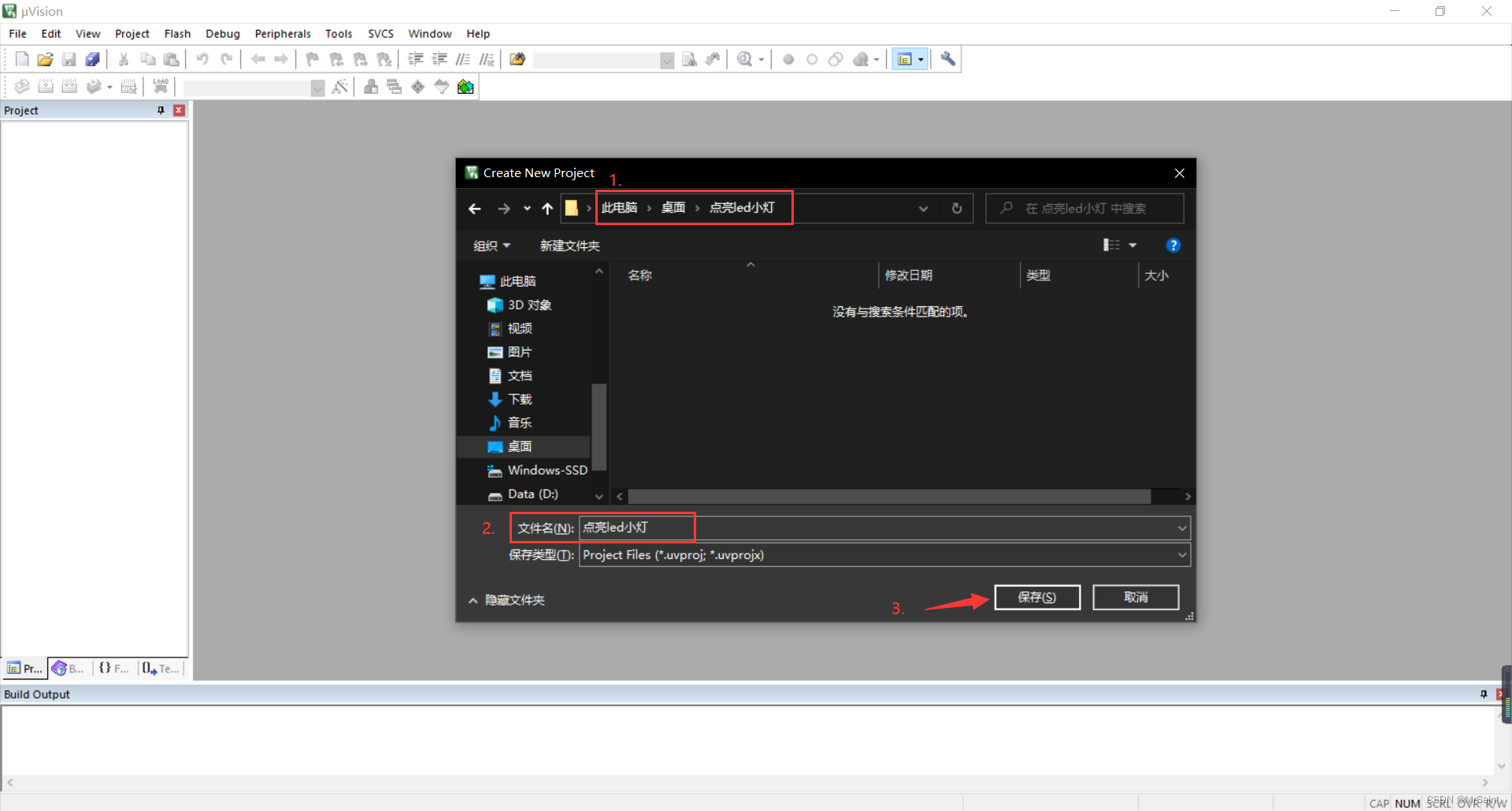Viewport: 1512px width, 811px height.
Task: Click the dialog's Up one level arrow
Action: click(547, 209)
